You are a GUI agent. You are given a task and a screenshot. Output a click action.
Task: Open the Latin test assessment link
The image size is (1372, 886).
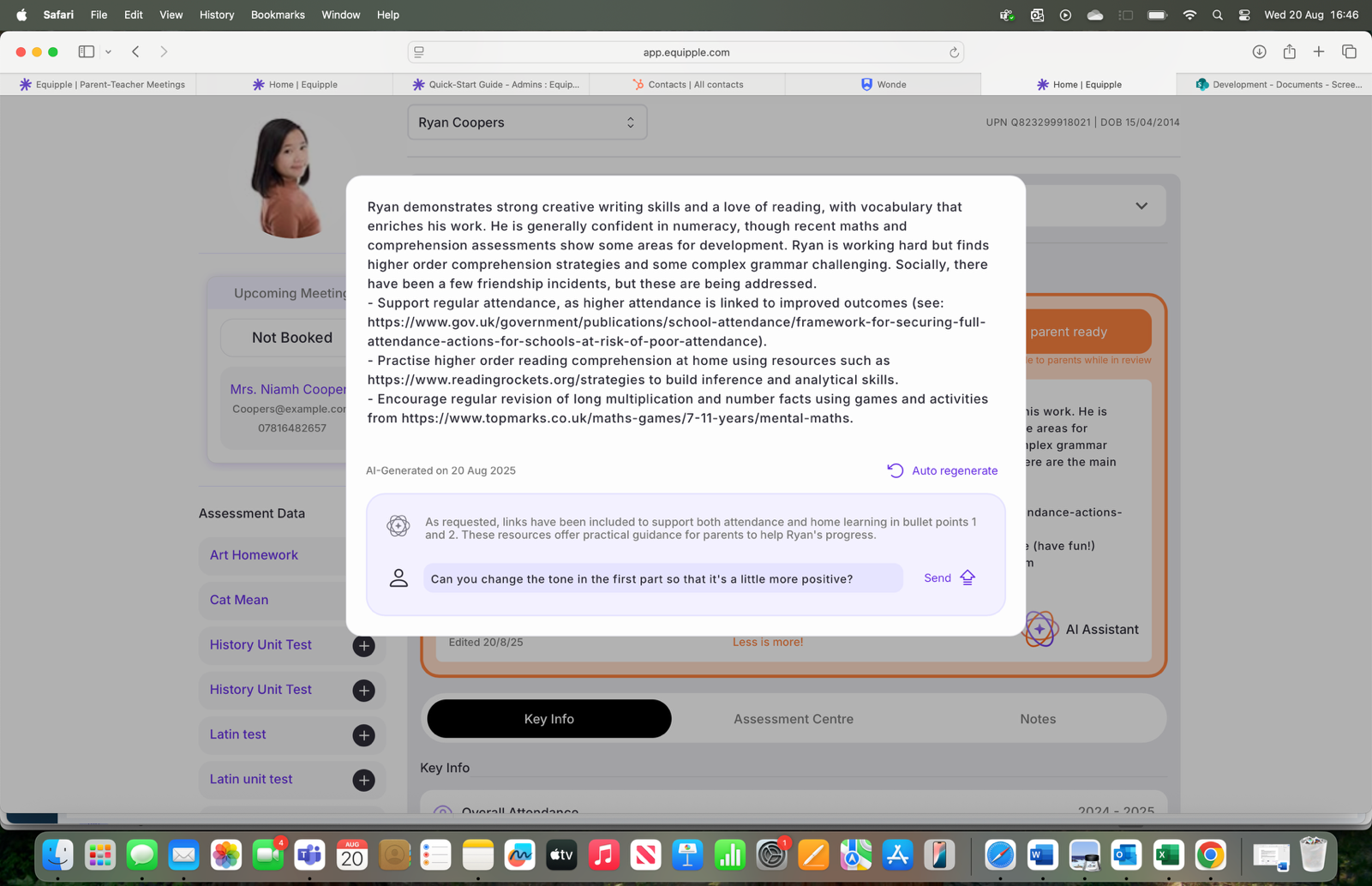[237, 734]
